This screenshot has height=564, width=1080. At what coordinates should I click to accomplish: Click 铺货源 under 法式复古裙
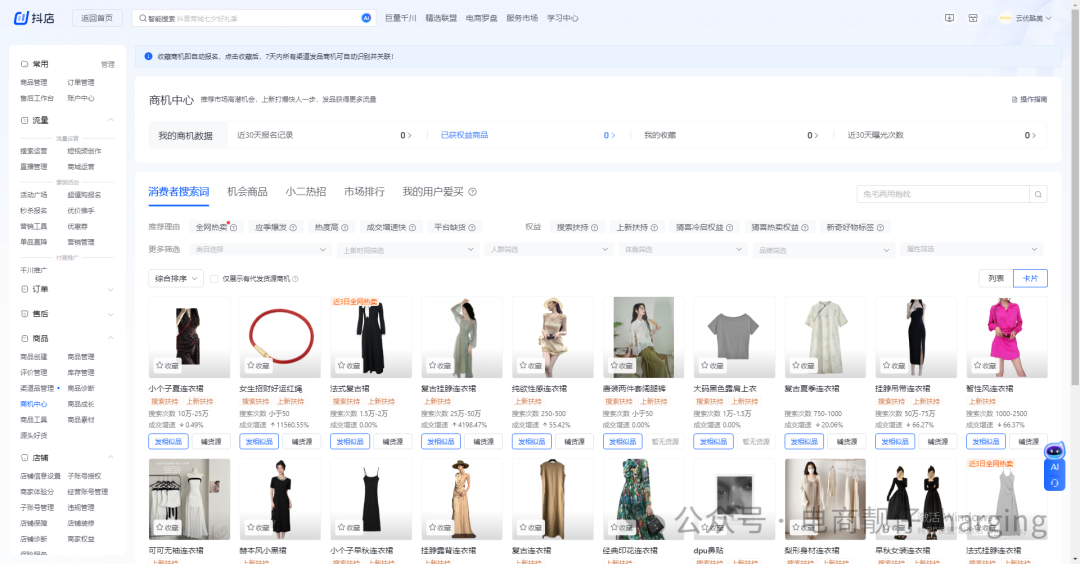pos(393,441)
